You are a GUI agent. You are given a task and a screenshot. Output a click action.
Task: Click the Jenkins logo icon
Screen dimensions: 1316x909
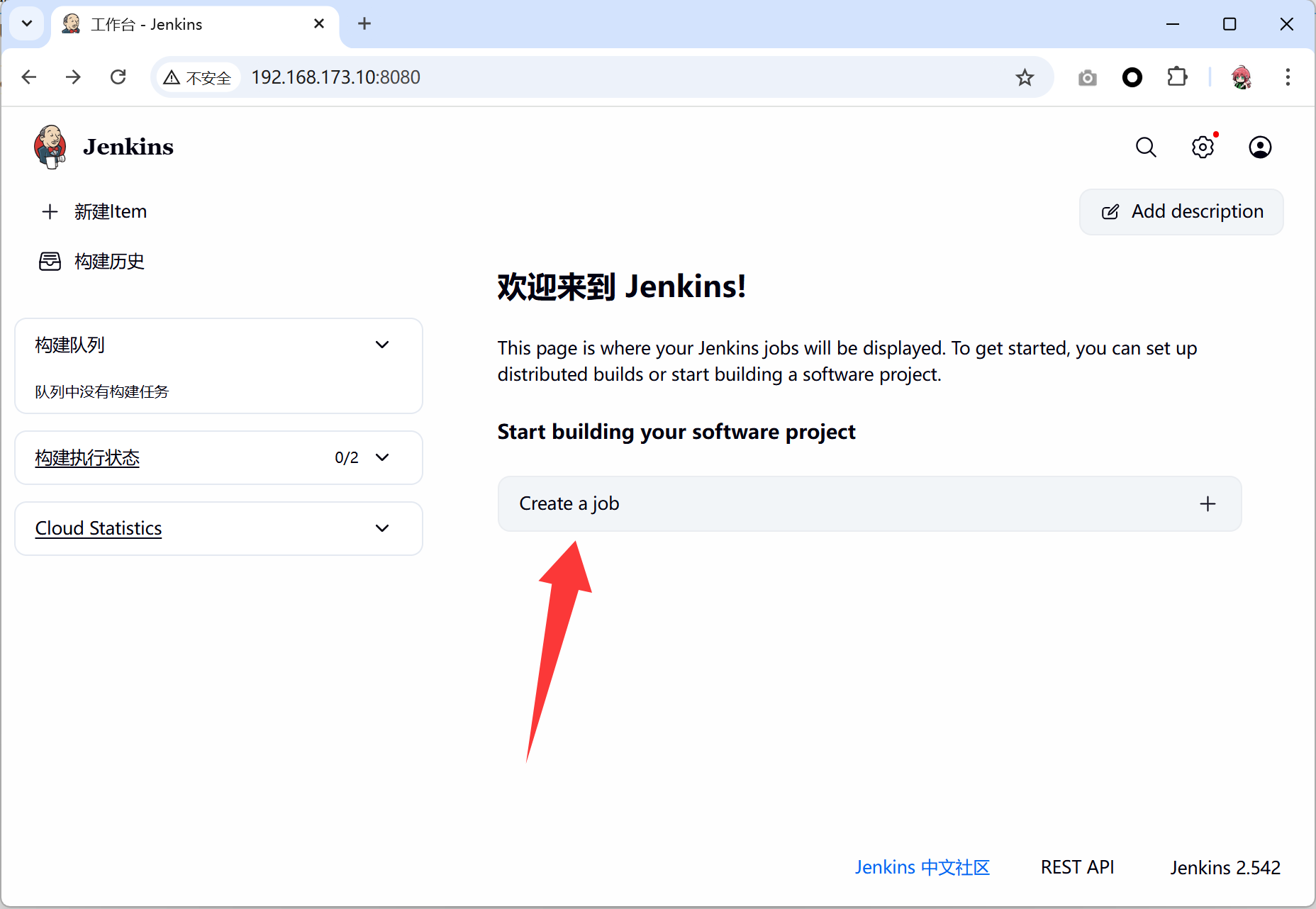click(50, 147)
